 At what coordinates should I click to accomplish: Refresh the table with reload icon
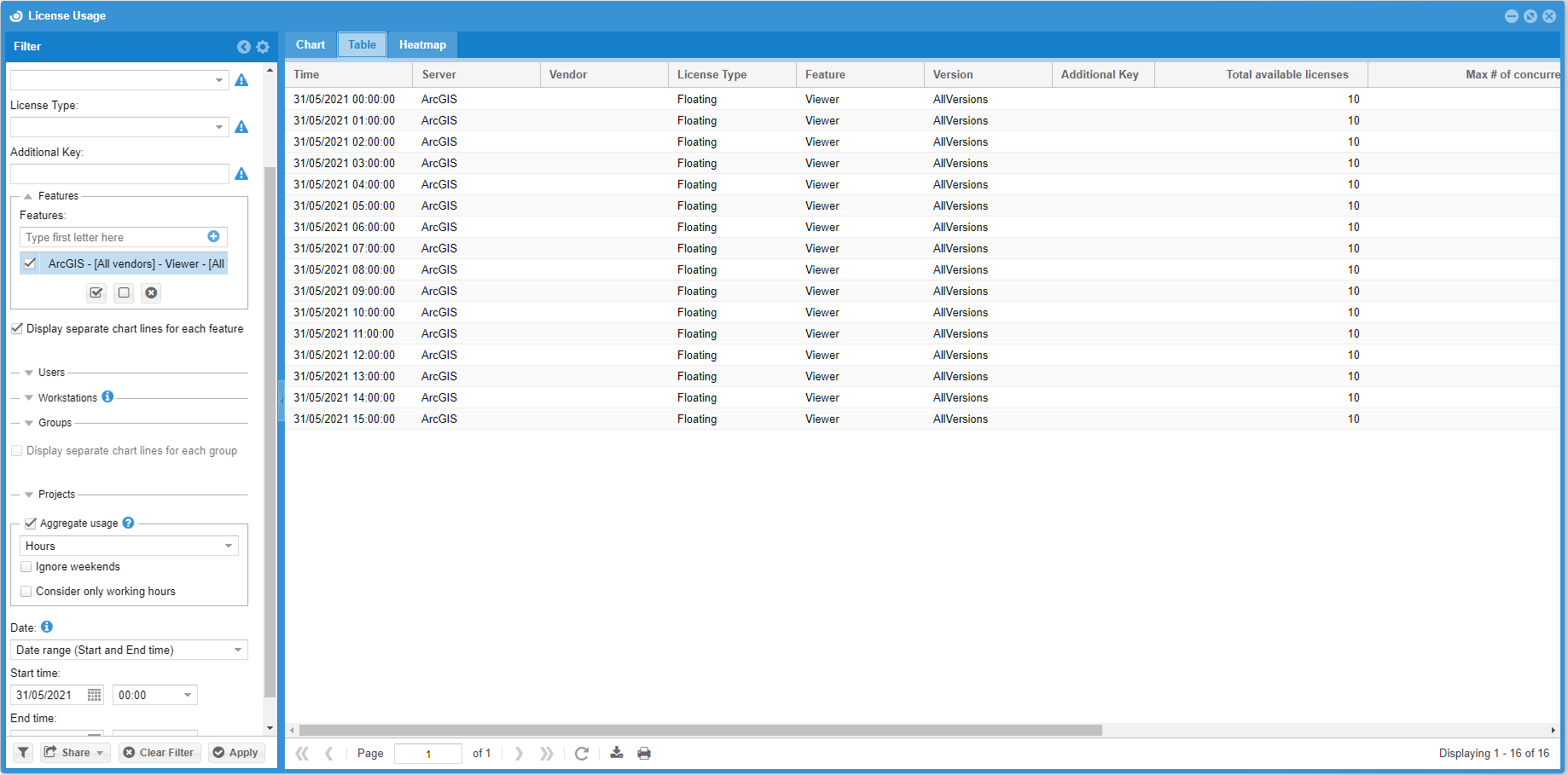(582, 753)
